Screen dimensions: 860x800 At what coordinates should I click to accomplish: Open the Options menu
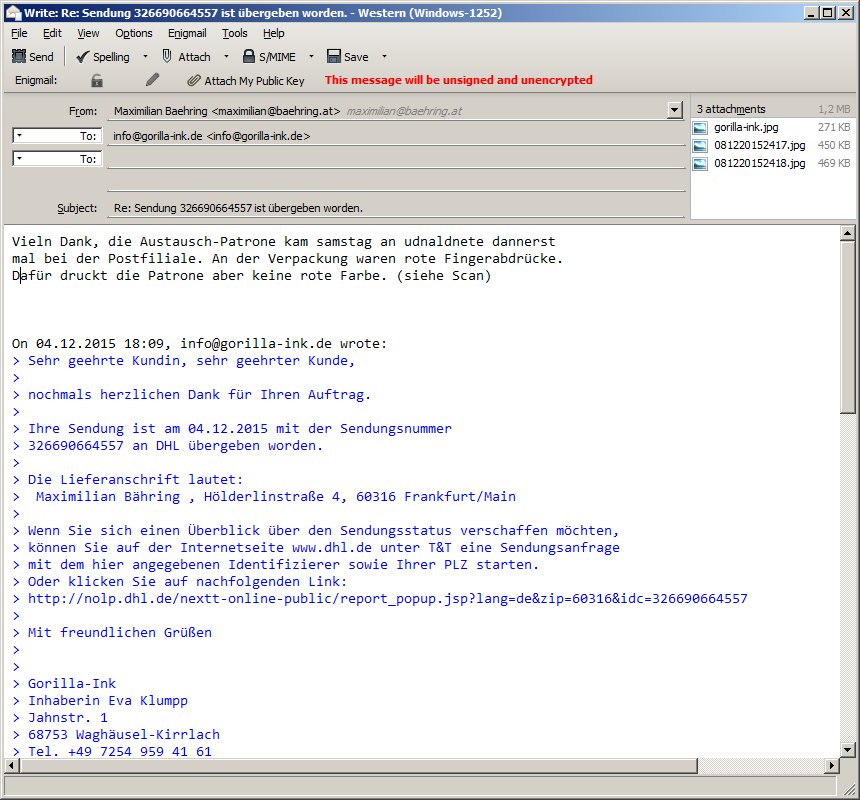pos(134,33)
